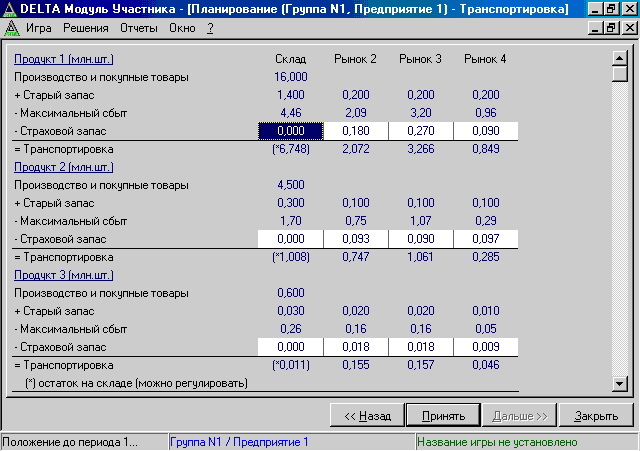Open the Отчеты menu

139,28
